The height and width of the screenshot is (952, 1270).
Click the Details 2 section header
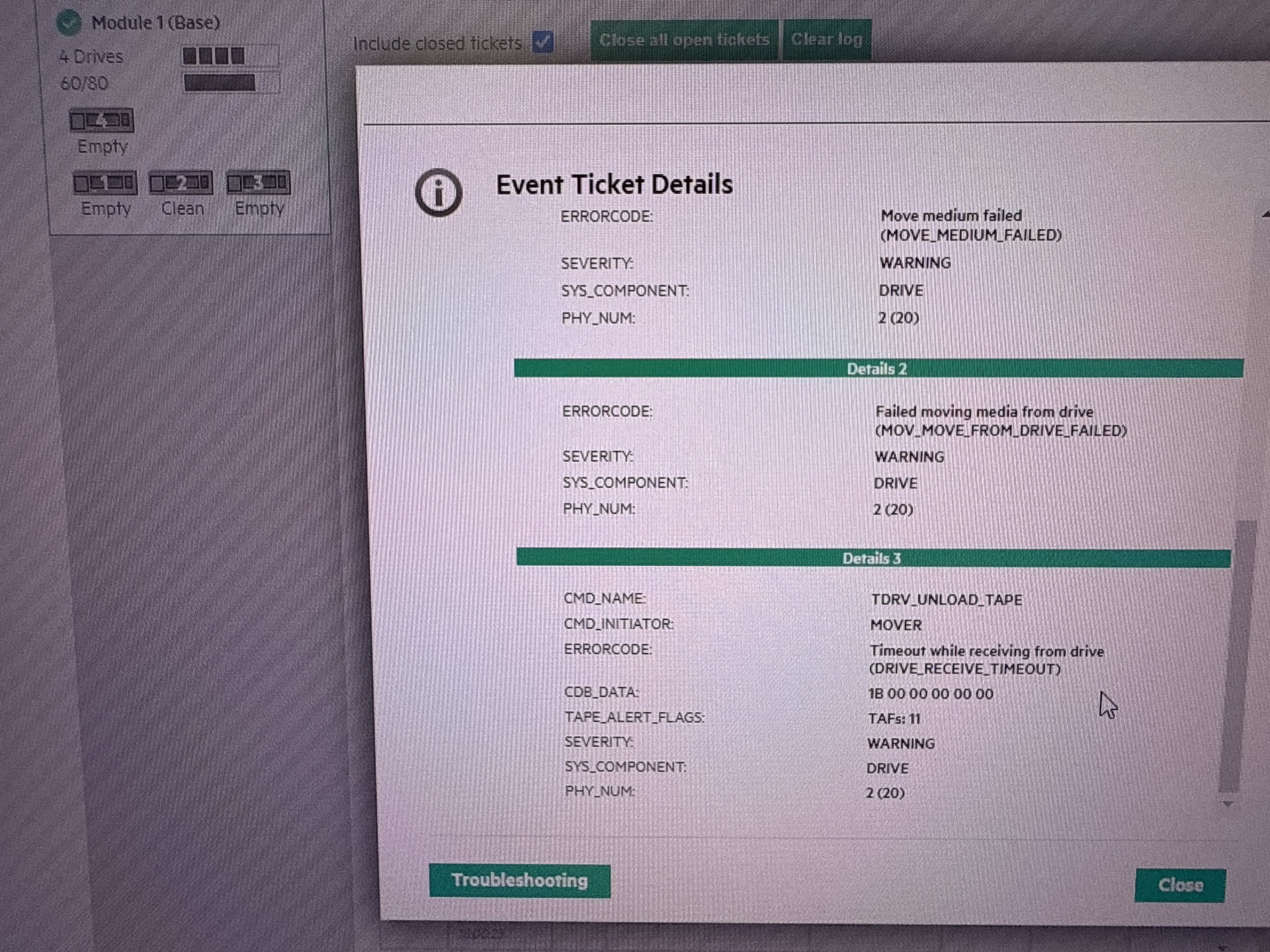click(878, 369)
